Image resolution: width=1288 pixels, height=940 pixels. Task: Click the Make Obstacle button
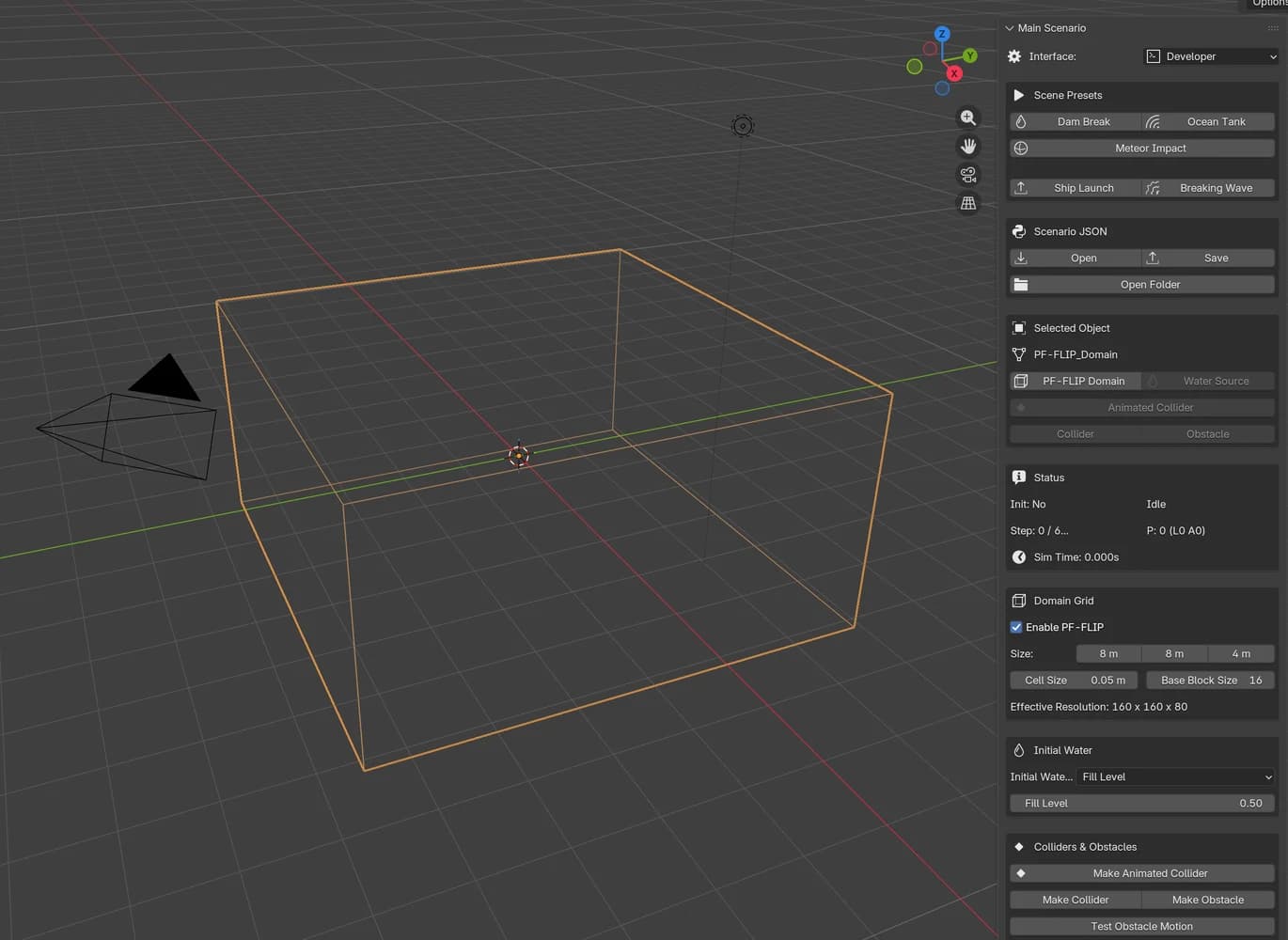click(x=1208, y=900)
